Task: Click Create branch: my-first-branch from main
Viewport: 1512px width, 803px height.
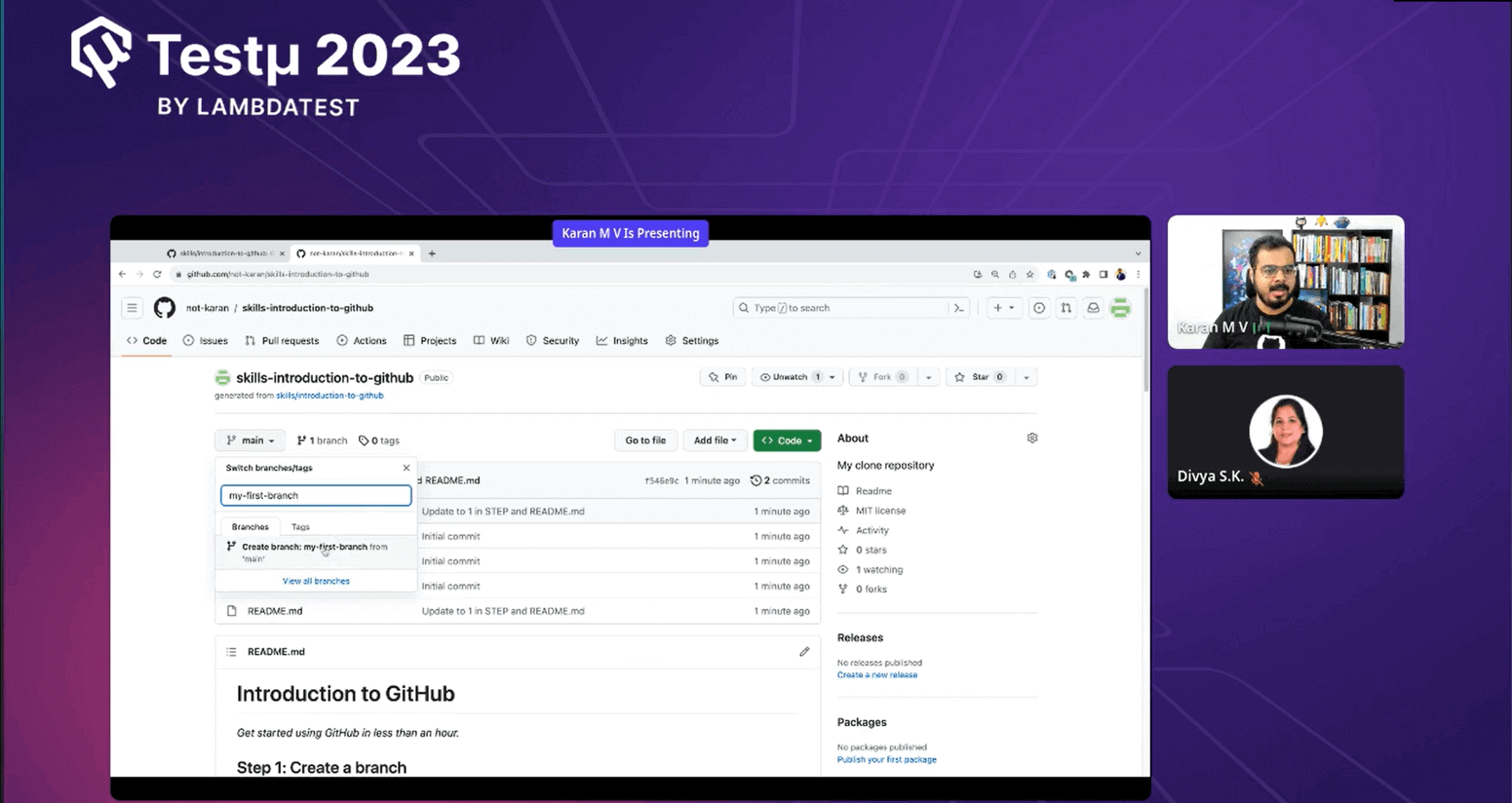Action: click(x=316, y=552)
